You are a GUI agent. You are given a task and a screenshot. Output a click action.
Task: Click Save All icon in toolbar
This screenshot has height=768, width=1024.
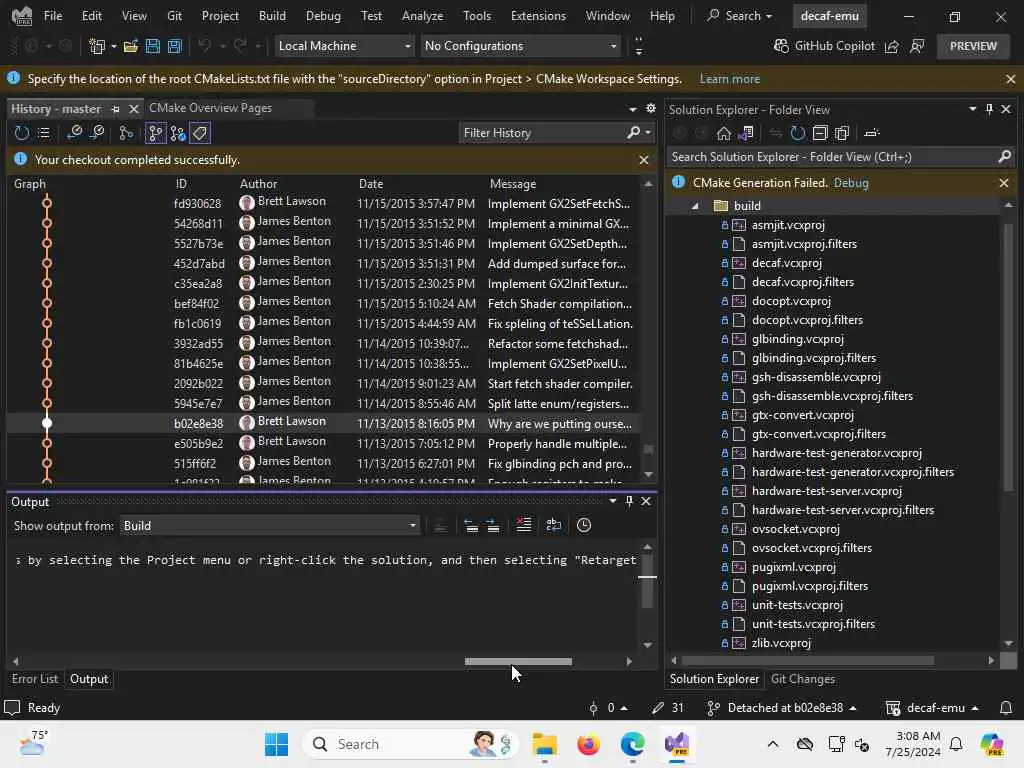click(x=174, y=46)
